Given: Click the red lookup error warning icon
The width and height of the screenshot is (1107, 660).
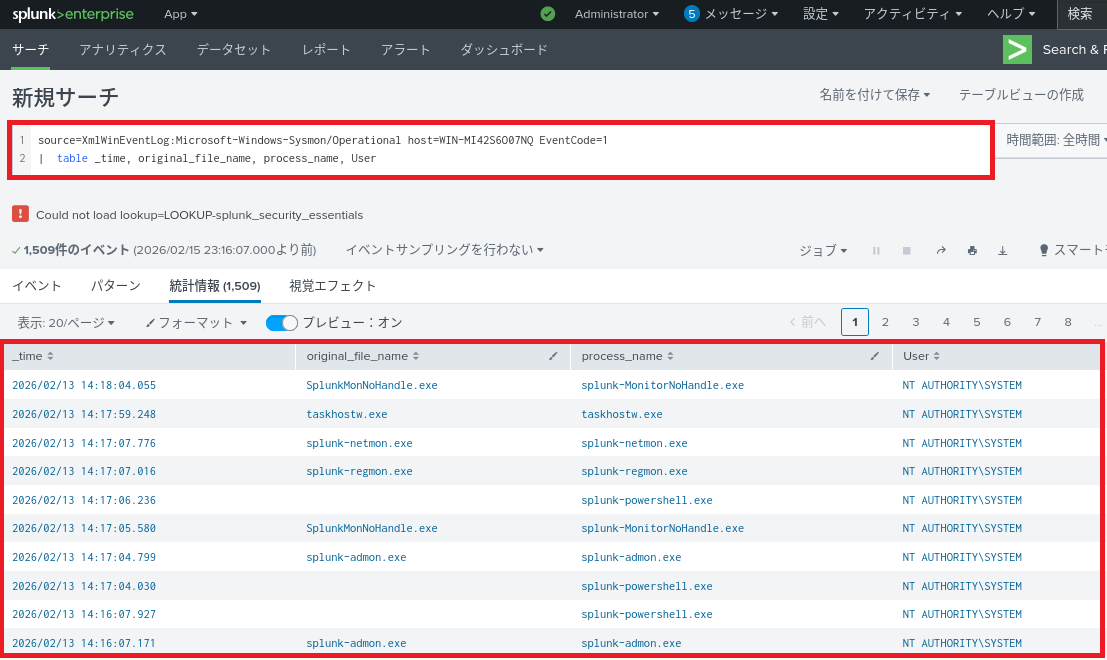Looking at the screenshot, I should pyautogui.click(x=20, y=214).
